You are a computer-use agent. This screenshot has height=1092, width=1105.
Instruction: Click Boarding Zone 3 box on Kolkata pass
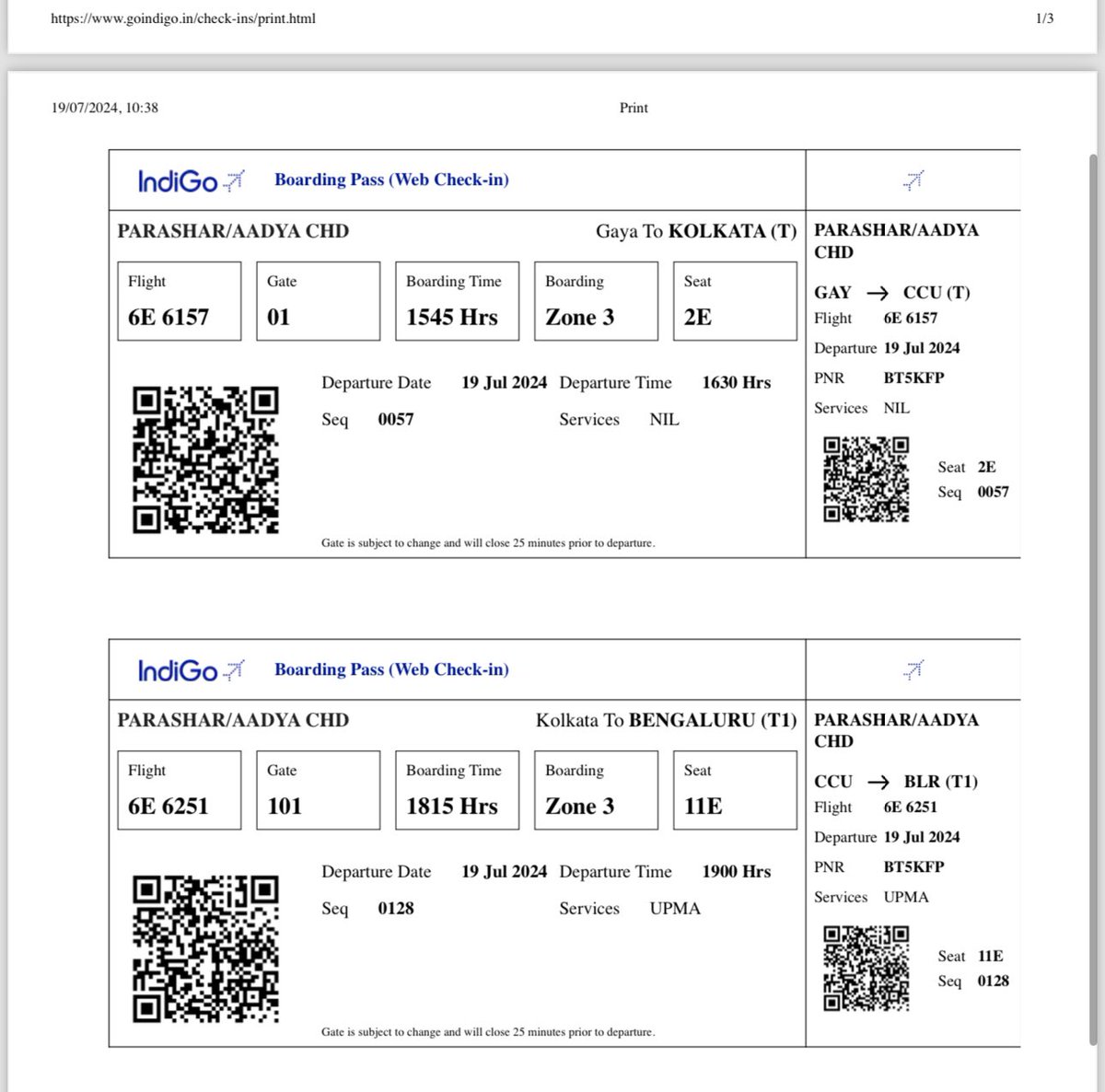pos(597,790)
